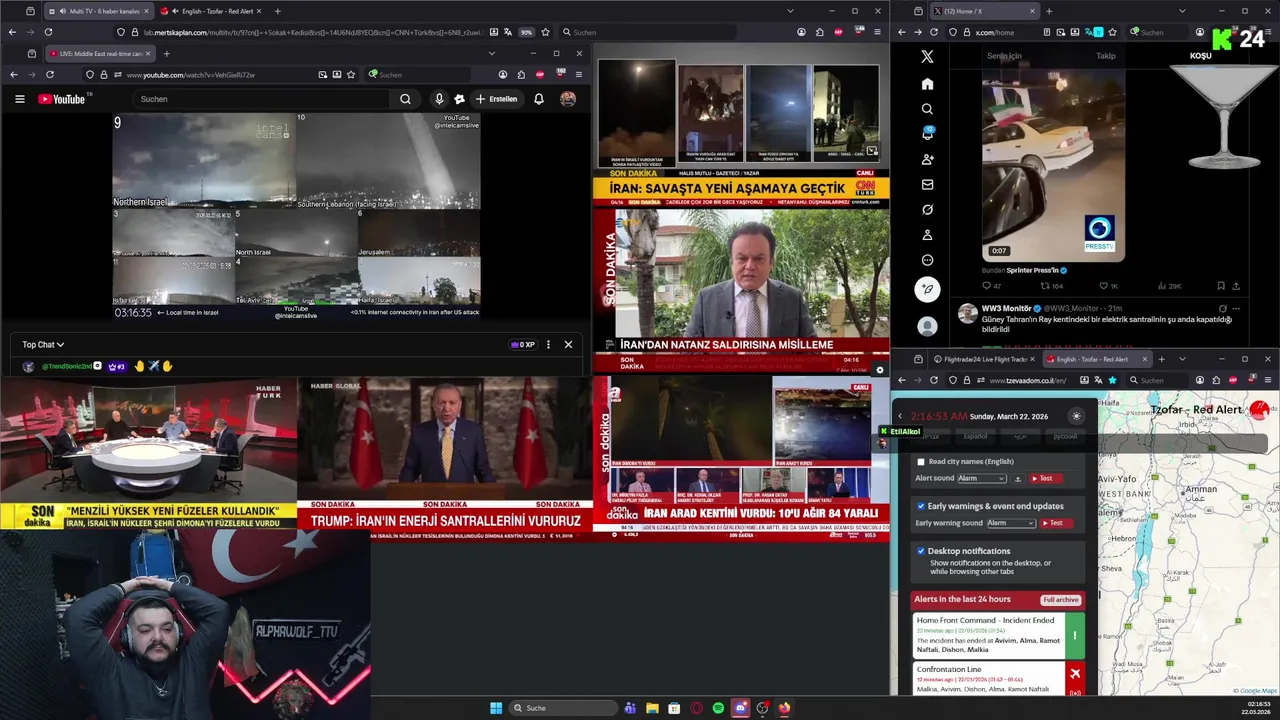1280x720 pixels.
Task: Open Home Front Command Incident Ended alert
Action: pyautogui.click(x=998, y=635)
